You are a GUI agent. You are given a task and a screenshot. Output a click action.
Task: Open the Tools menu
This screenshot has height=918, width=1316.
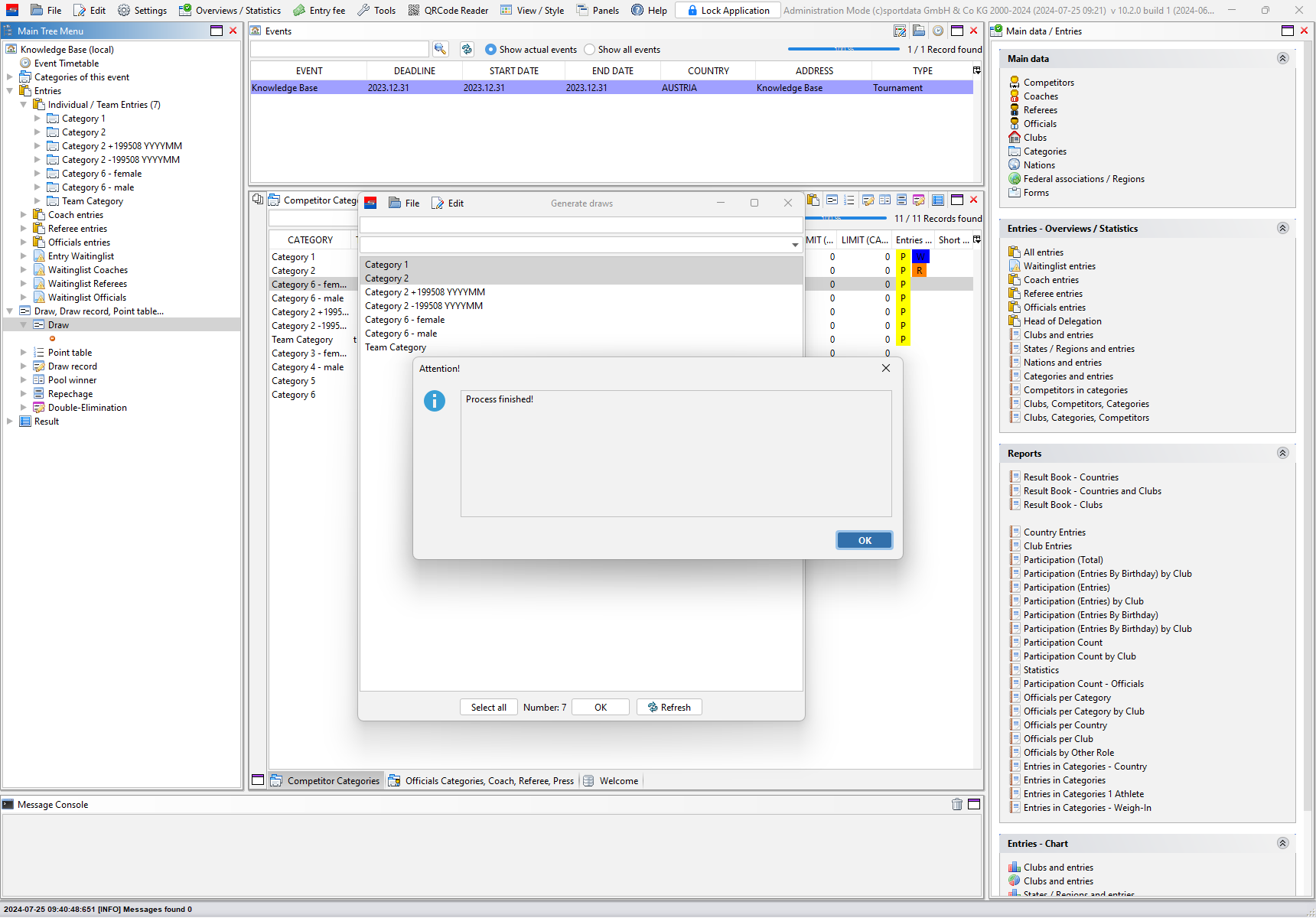376,10
